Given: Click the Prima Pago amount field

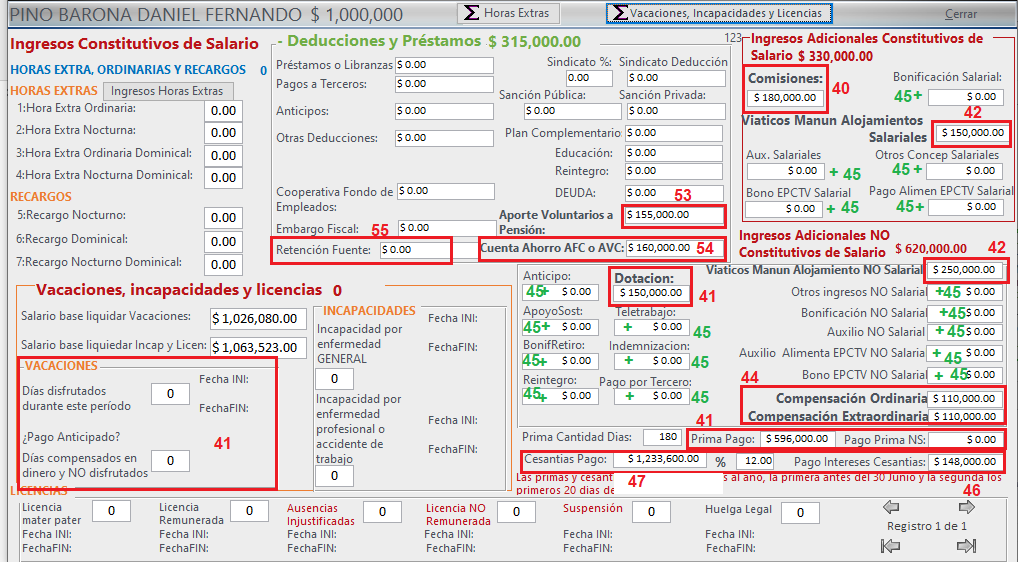Looking at the screenshot, I should click(x=795, y=439).
